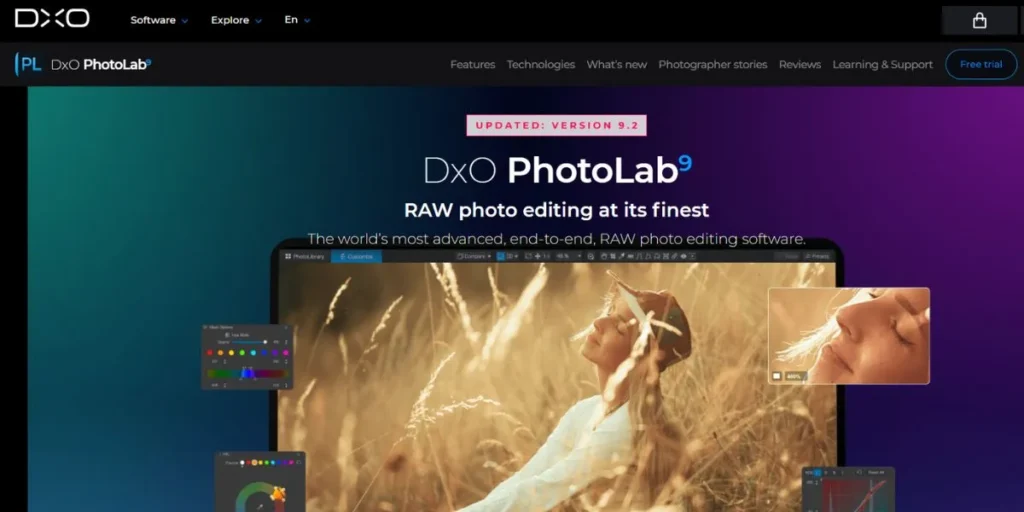Click the Compare button in the preview toolbar

click(x=473, y=257)
